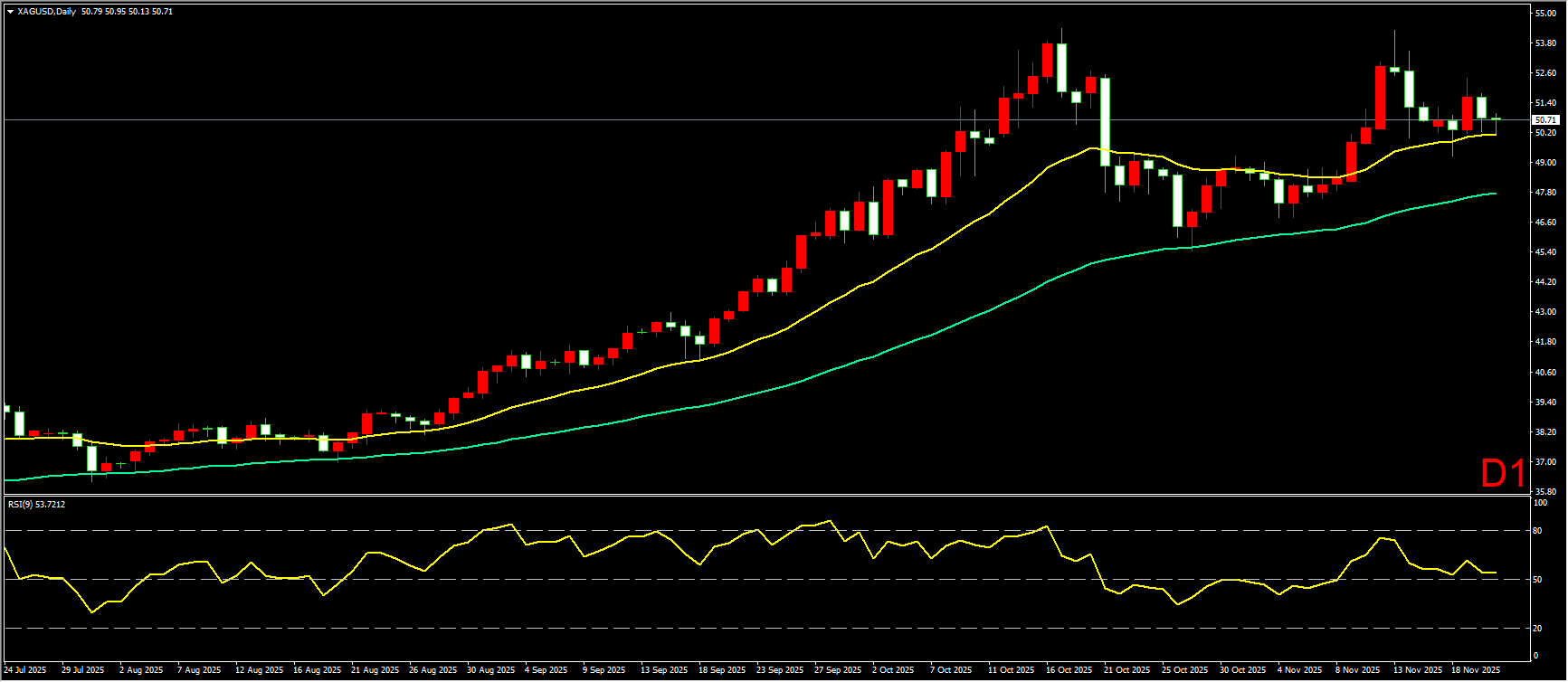Screen dimensions: 1568x682
Task: Click the 35.80 price scale label
Action: tap(1545, 491)
